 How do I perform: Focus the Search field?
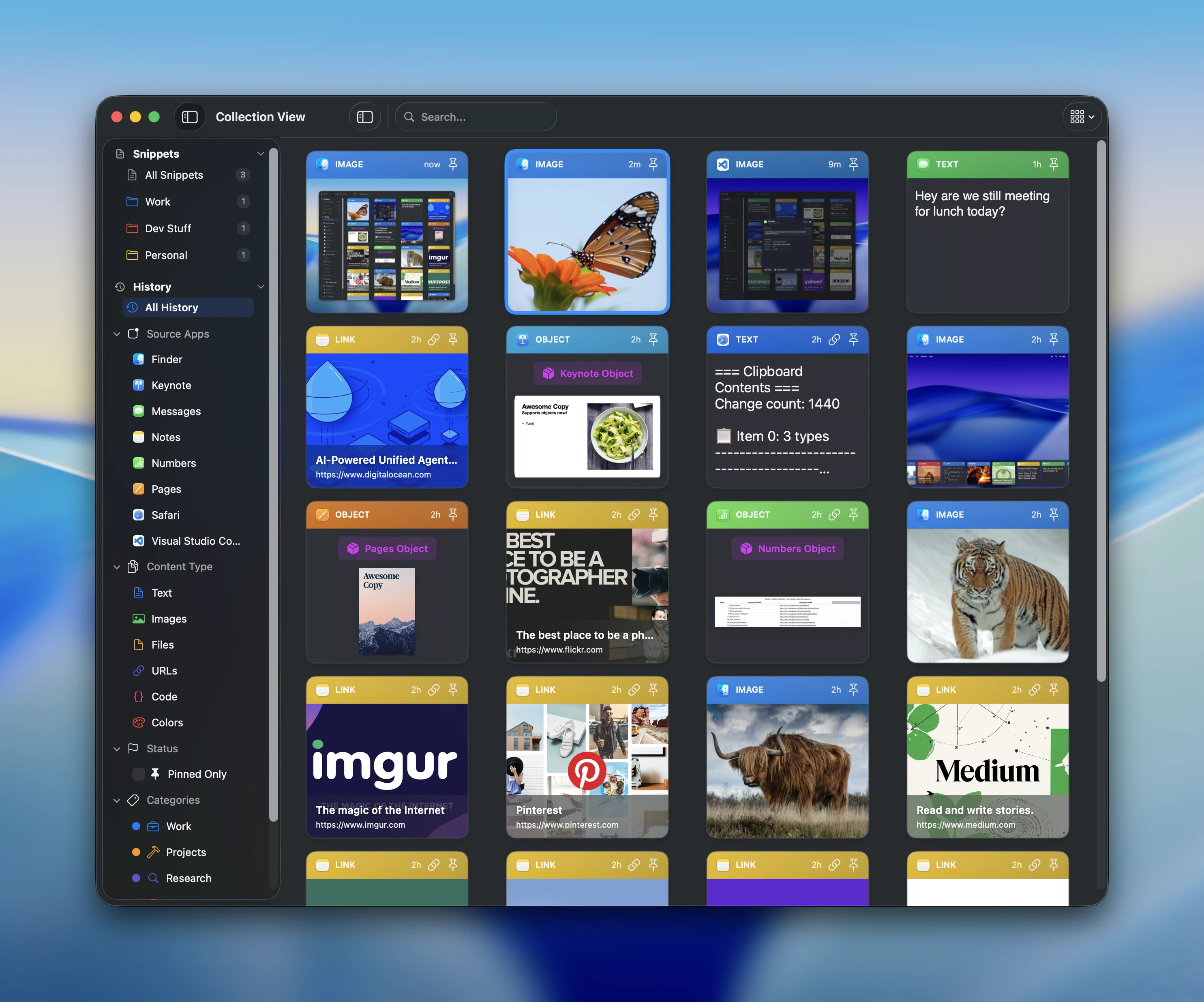tap(476, 117)
